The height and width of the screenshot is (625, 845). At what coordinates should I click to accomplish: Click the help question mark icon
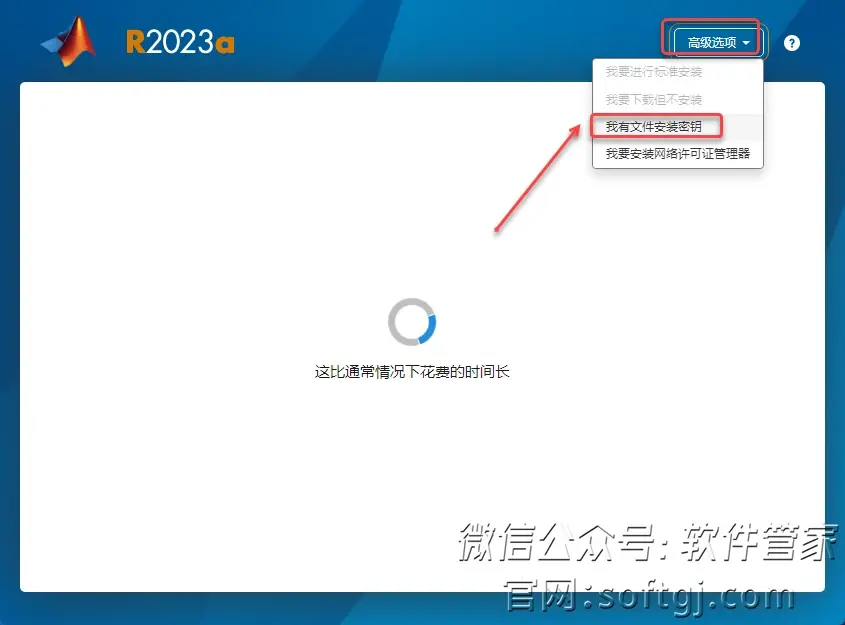click(792, 43)
